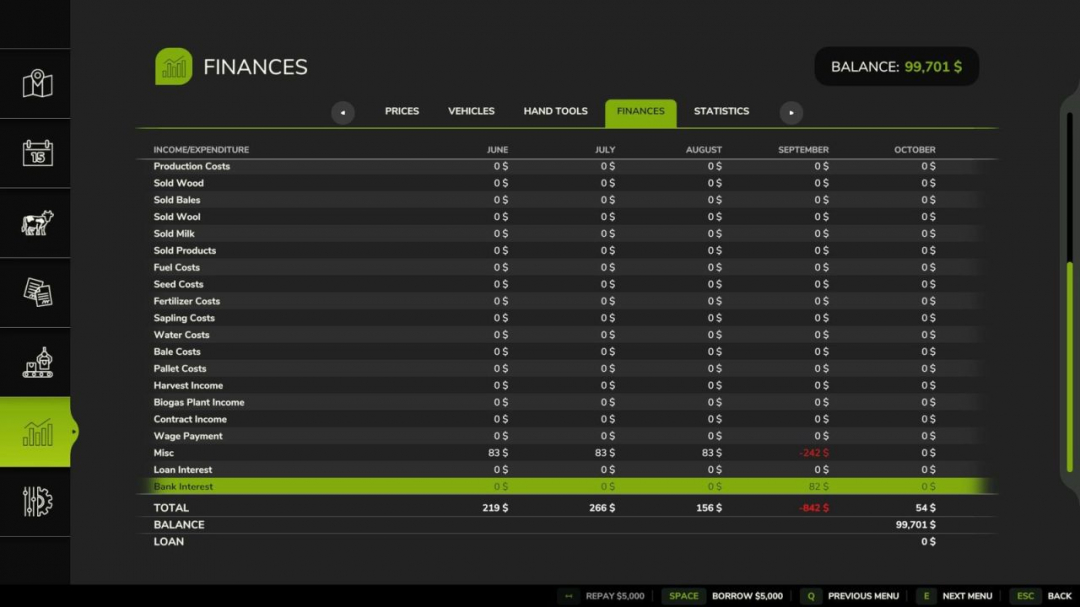Select the Misc row label
This screenshot has width=1080, height=607.
163,453
